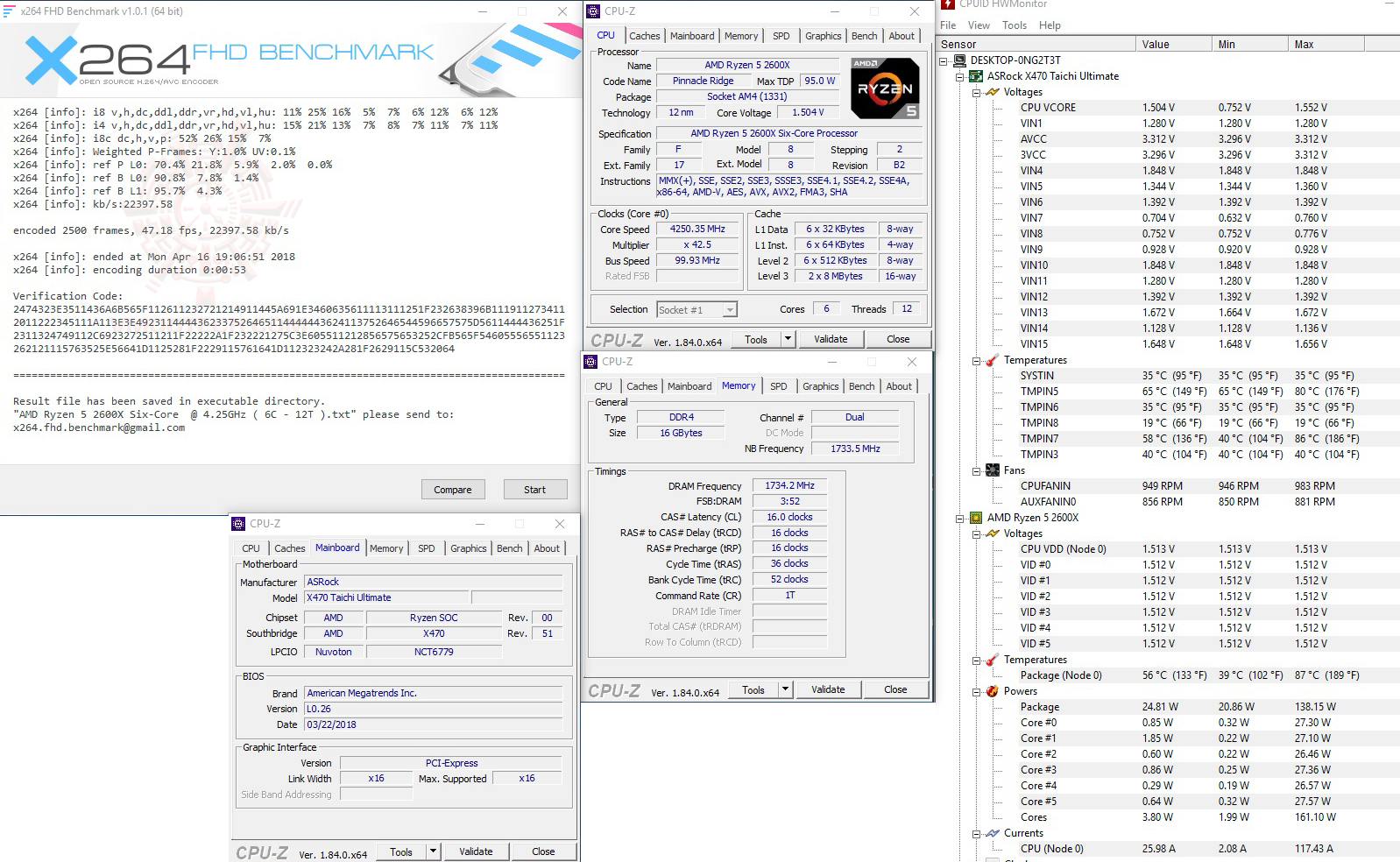Click the Value column header in HWMonitor

click(x=1175, y=45)
